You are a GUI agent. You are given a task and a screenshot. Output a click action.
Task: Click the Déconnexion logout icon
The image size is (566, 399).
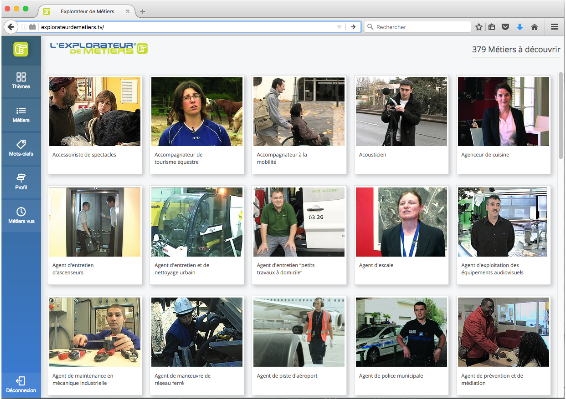(x=21, y=381)
